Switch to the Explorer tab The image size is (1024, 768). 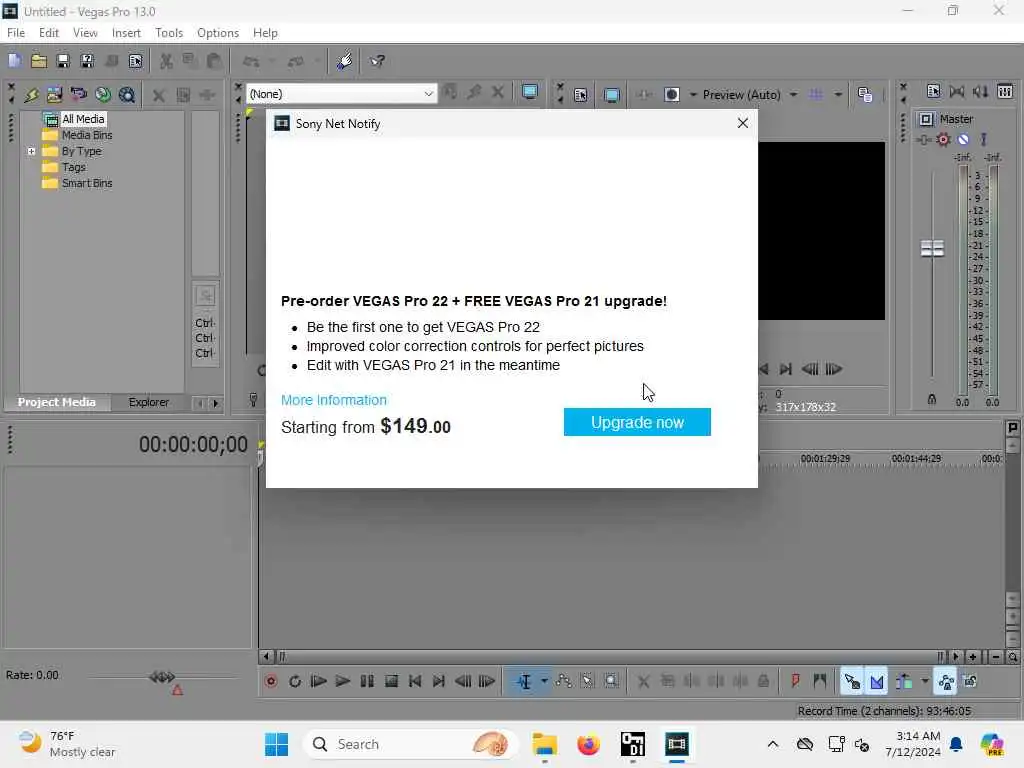pos(148,402)
